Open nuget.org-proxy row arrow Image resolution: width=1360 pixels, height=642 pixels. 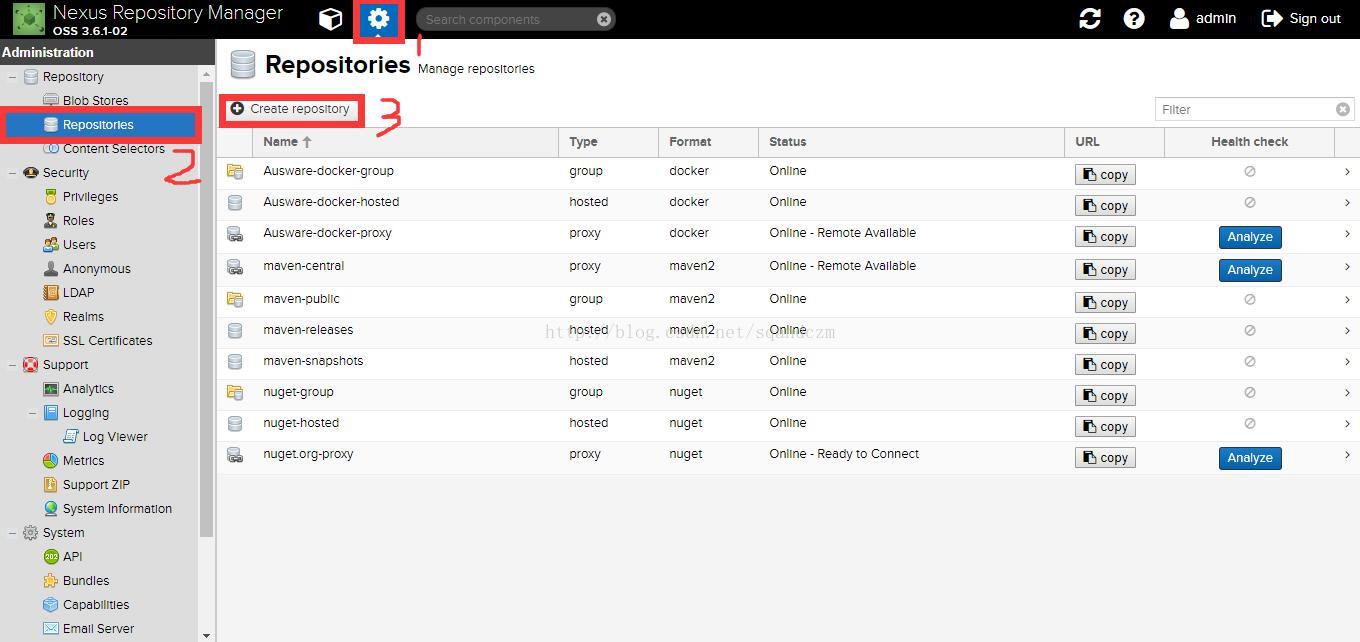pos(1347,455)
